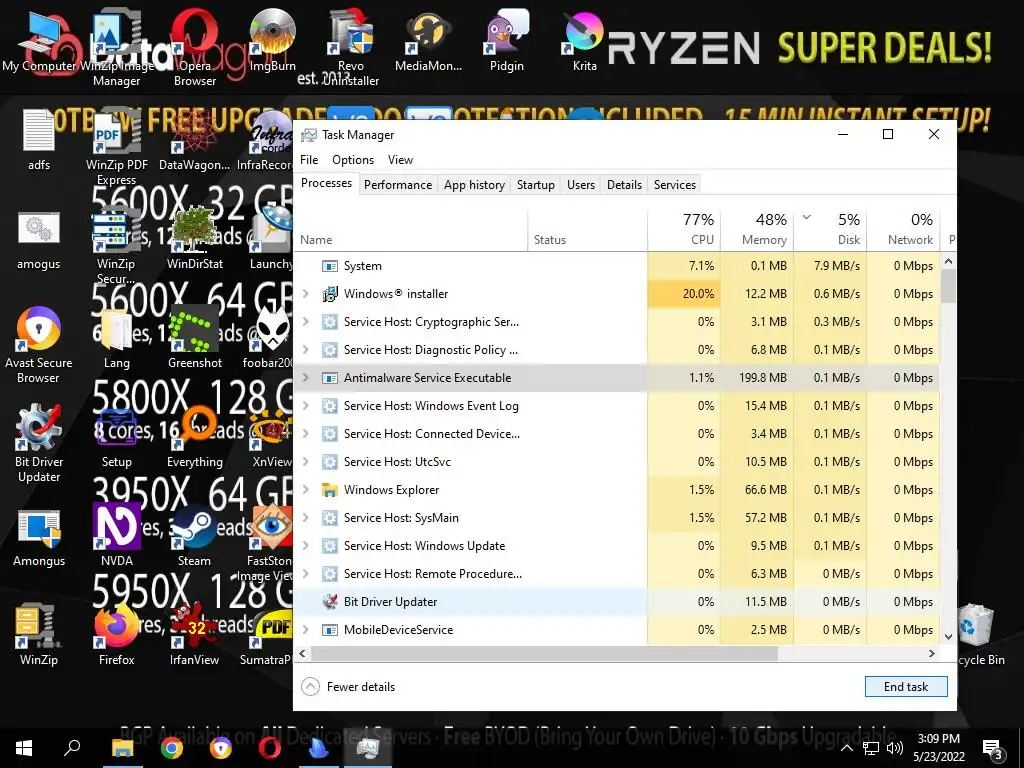The width and height of the screenshot is (1024, 768).
Task: Switch to the Details tab
Action: [624, 185]
